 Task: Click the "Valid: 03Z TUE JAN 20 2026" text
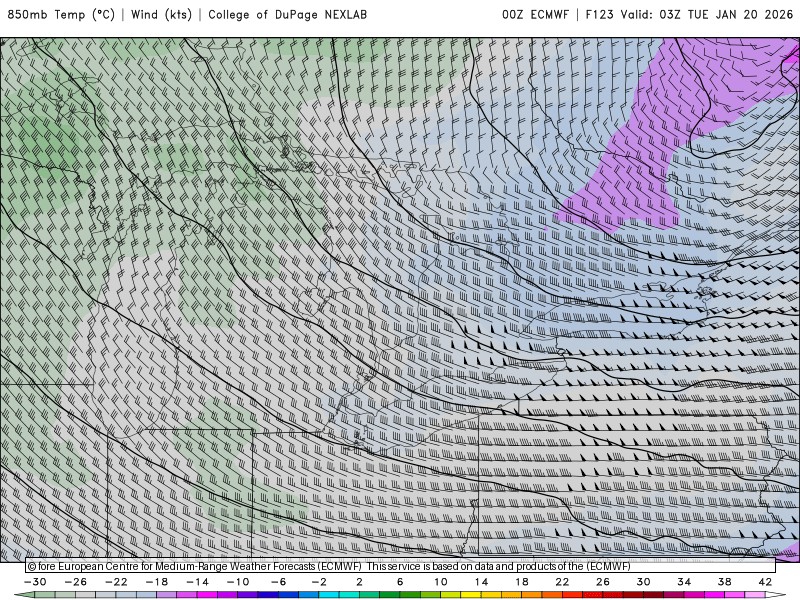click(707, 15)
